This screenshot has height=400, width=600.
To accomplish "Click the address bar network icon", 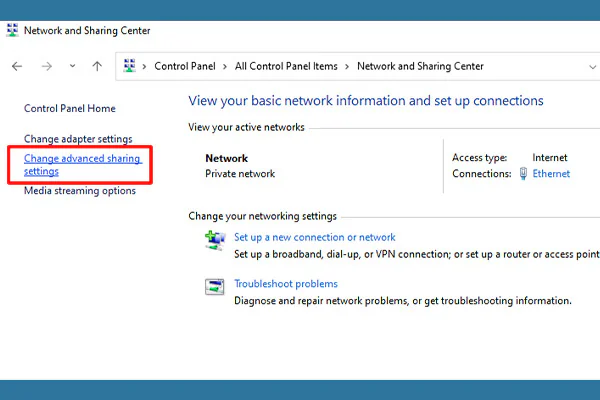I will 129,66.
